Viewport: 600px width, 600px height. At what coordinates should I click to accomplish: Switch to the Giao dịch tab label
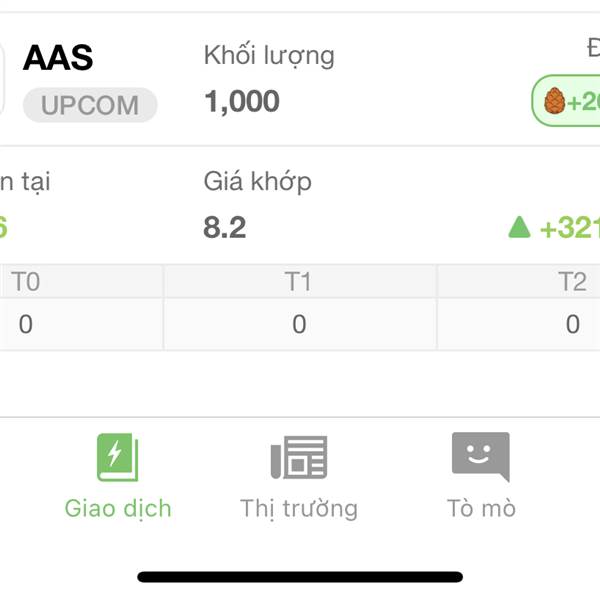118,509
